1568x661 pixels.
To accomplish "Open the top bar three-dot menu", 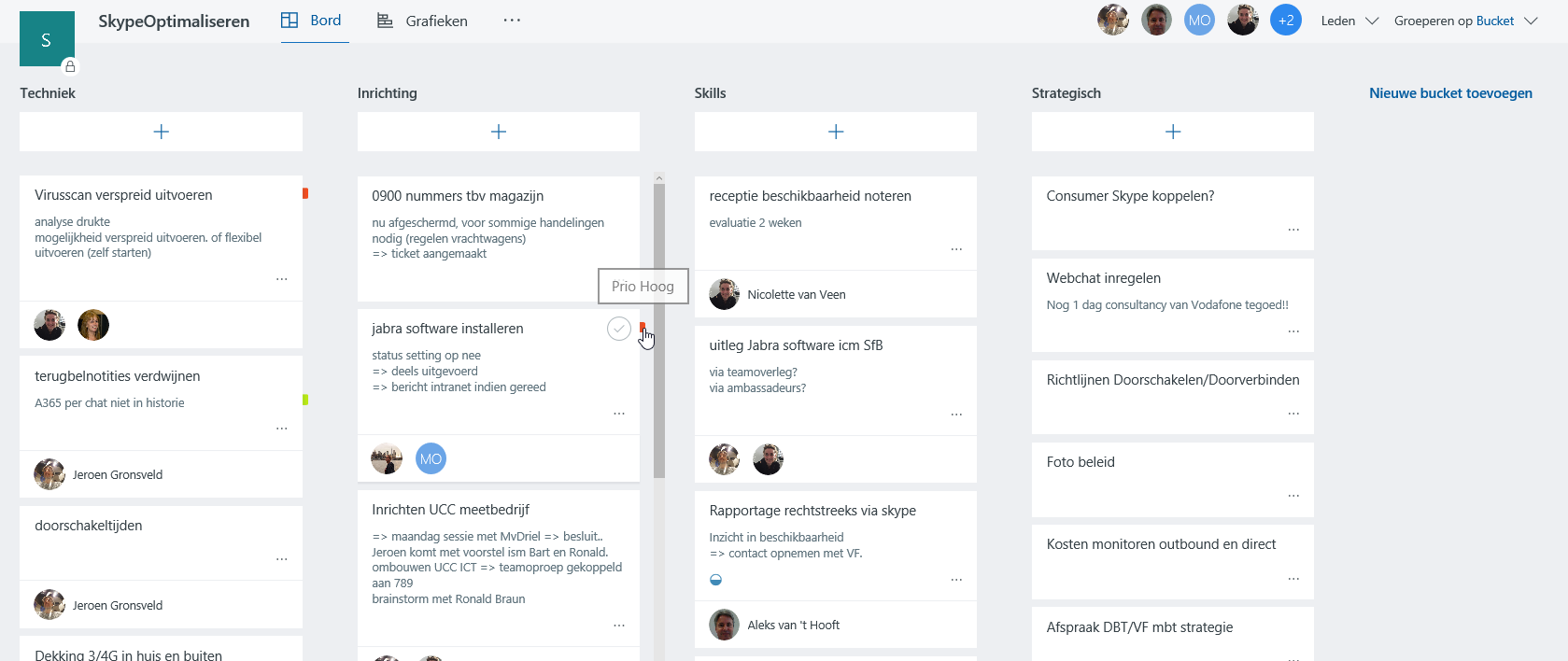I will click(512, 21).
